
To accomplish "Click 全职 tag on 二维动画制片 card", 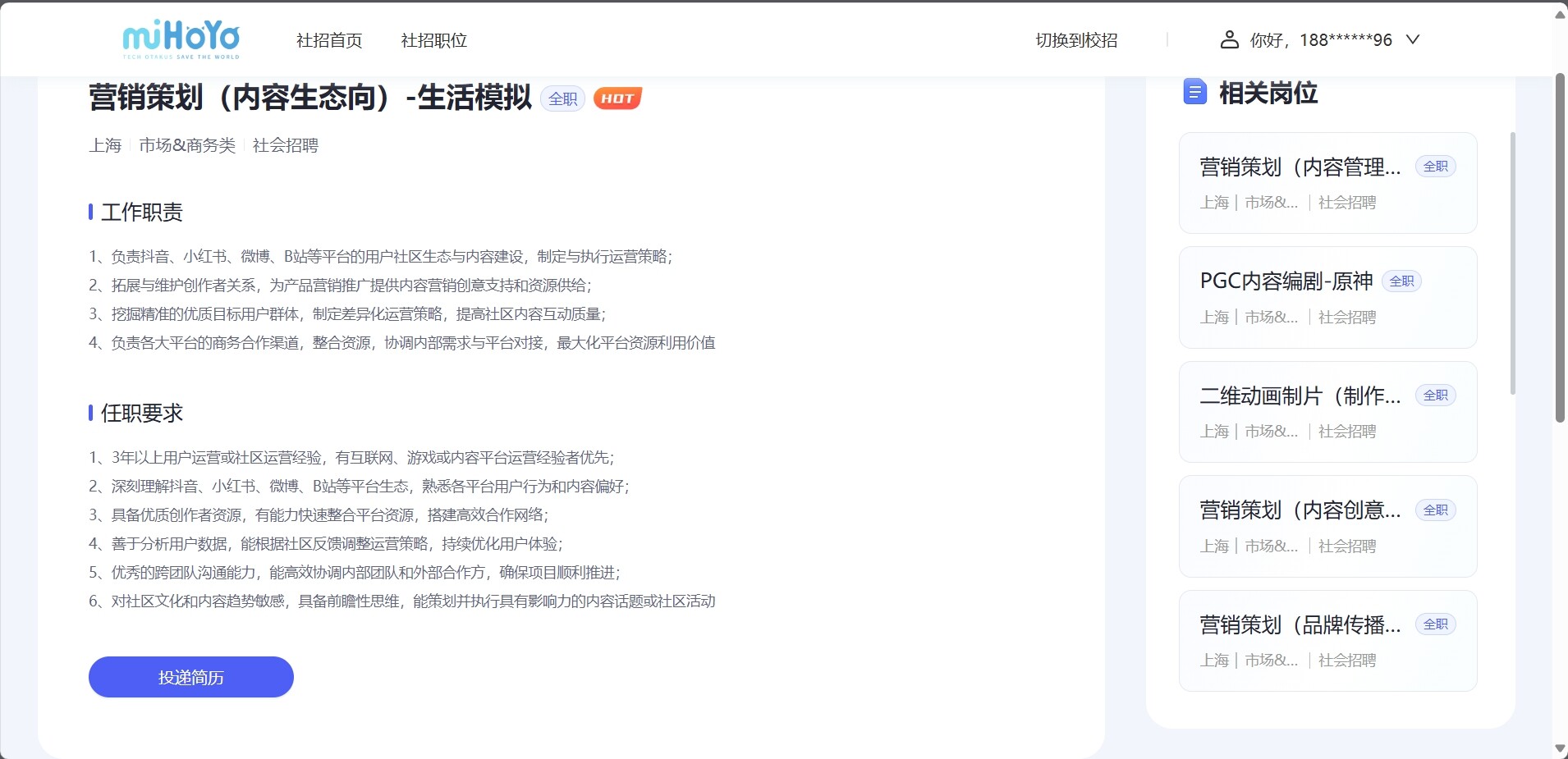I will pyautogui.click(x=1435, y=396).
